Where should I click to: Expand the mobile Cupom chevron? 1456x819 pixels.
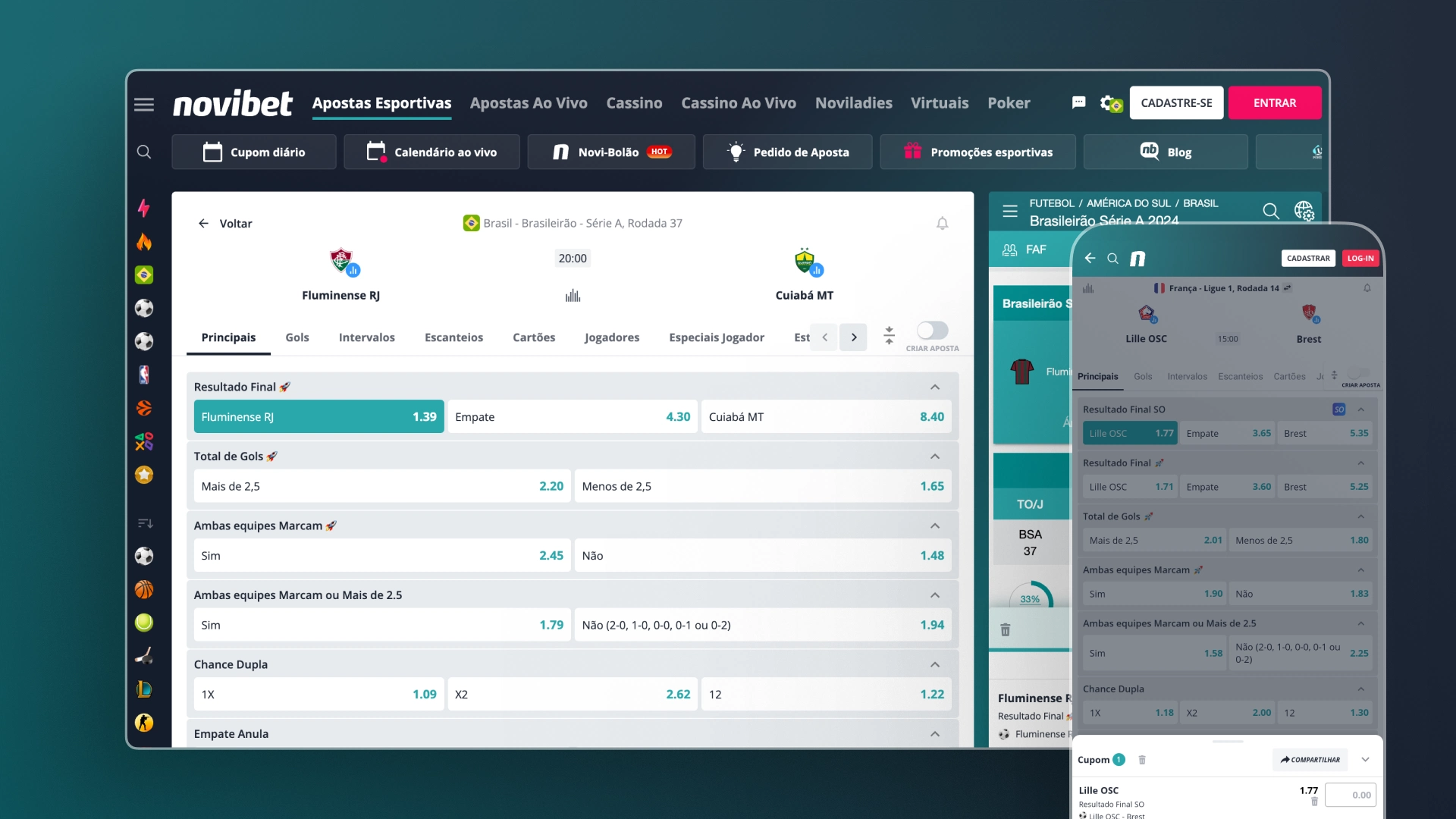coord(1365,760)
